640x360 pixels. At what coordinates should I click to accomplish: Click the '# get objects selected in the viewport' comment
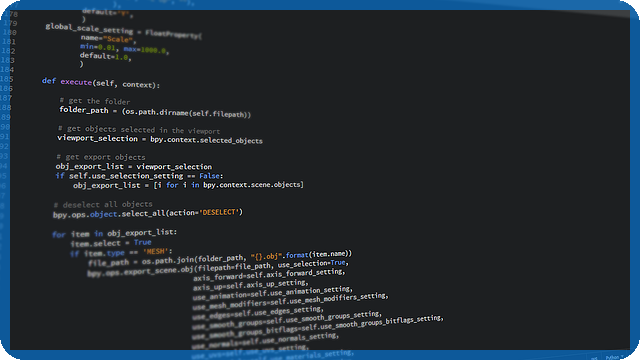click(x=139, y=130)
